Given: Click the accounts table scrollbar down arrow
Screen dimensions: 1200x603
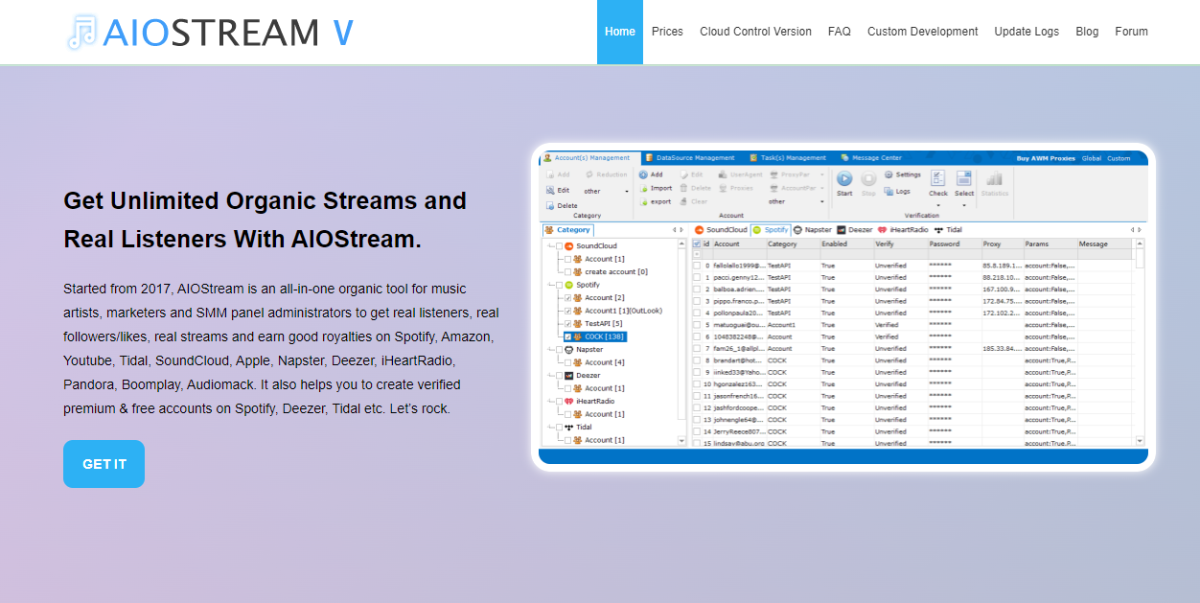Looking at the screenshot, I should 1140,441.
